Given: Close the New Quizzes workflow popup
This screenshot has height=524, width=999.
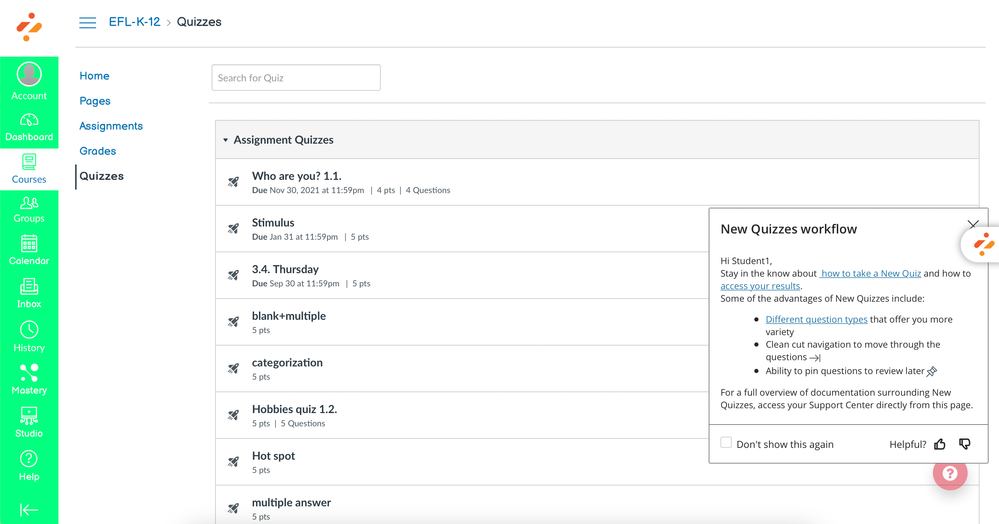Looking at the screenshot, I should tap(972, 225).
